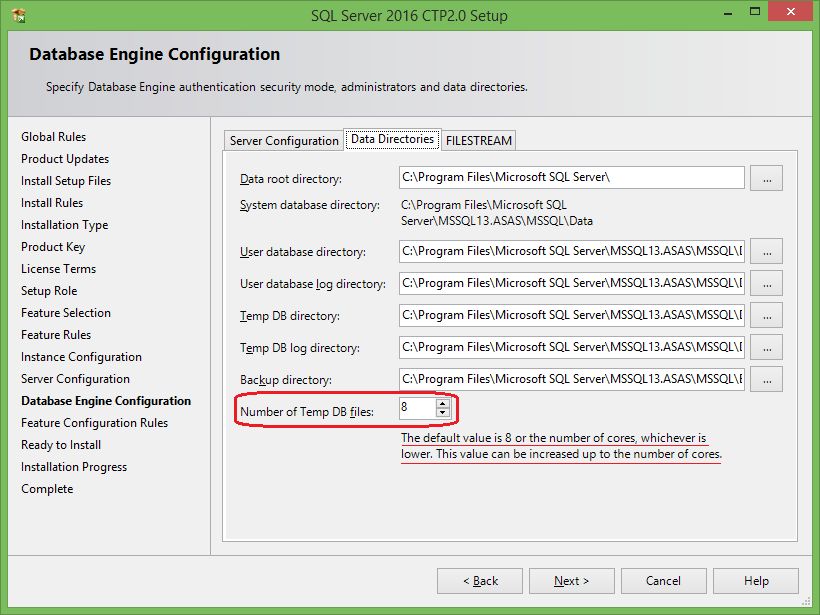Switch to the Server Configuration tab

click(x=284, y=141)
